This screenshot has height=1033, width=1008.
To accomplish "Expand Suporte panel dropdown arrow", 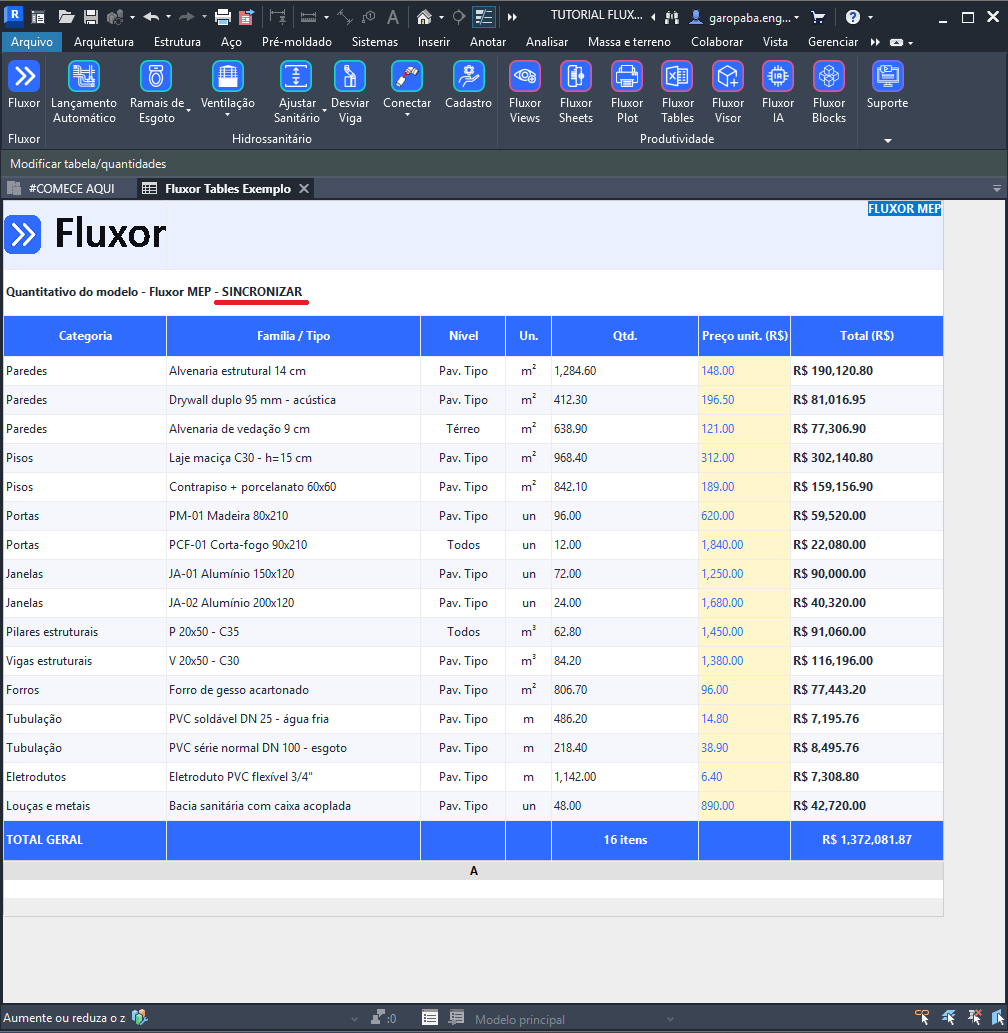I will 887,140.
